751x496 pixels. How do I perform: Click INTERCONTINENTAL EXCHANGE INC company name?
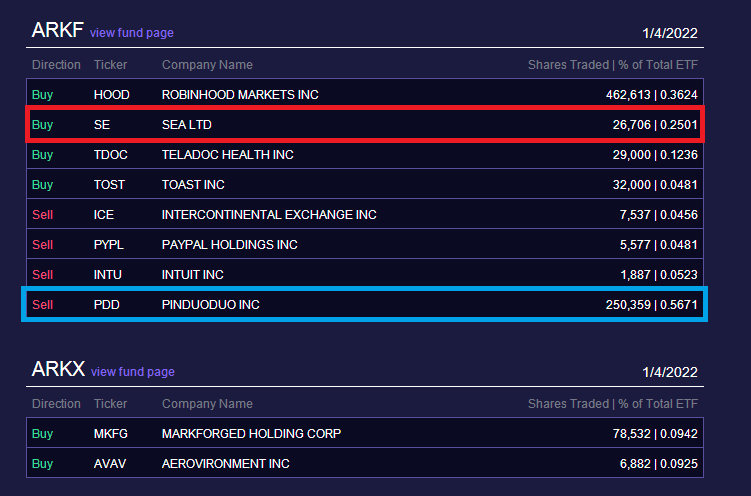tap(269, 215)
